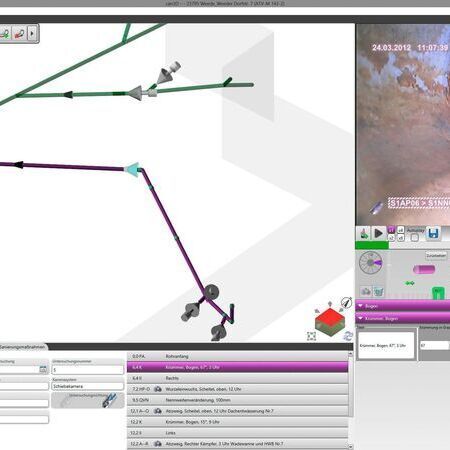Click the play button under the video
The height and width of the screenshot is (450, 450).
378,233
